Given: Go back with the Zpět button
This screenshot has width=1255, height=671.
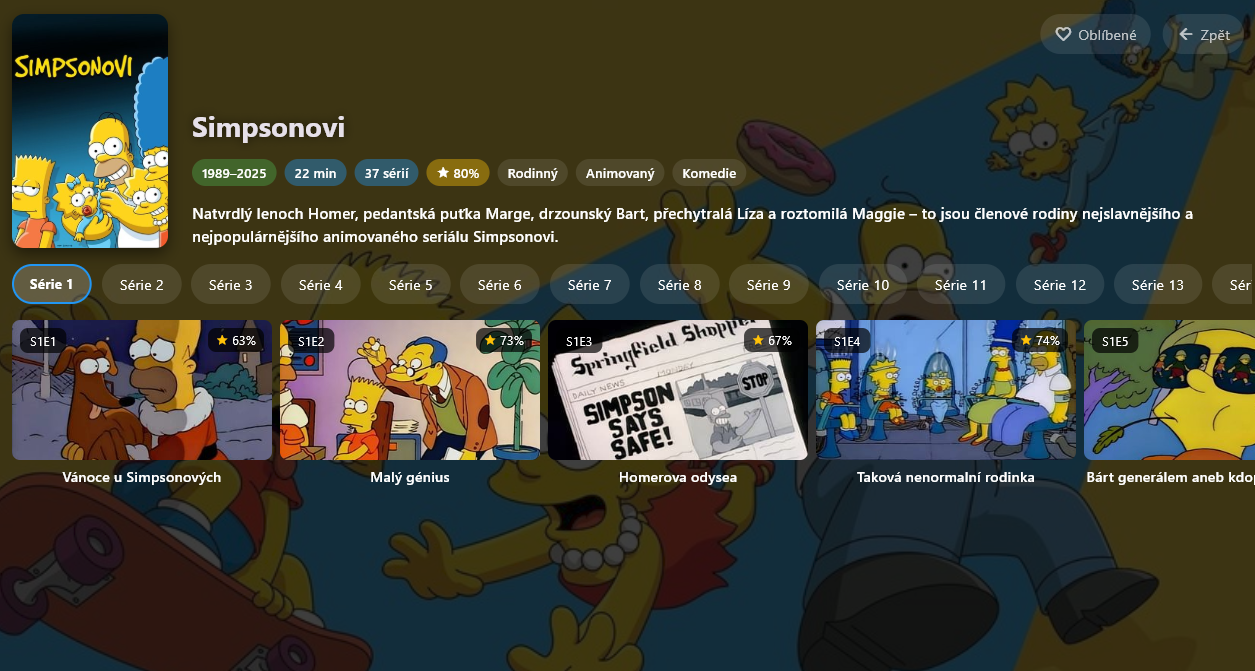Looking at the screenshot, I should [1204, 34].
